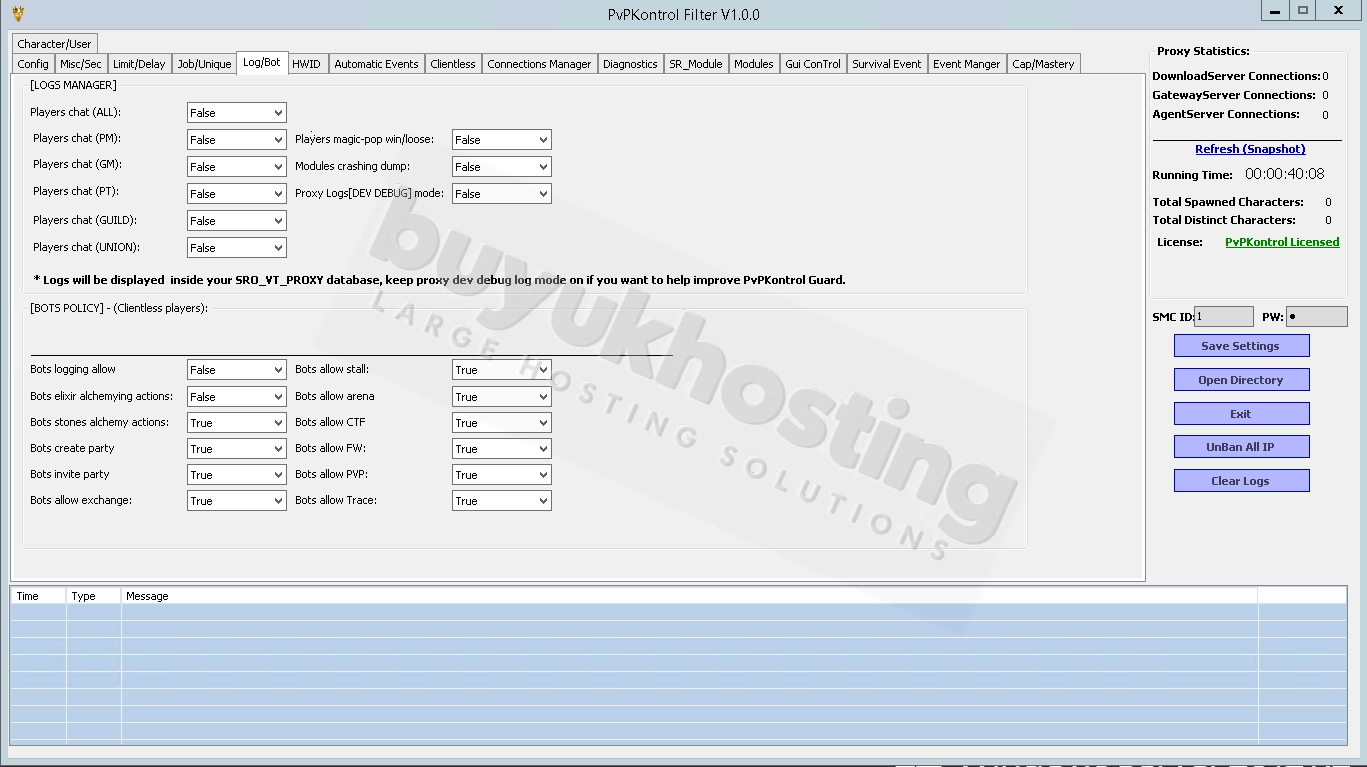
Task: Open the Bots allow CTF dropdown
Action: pyautogui.click(x=501, y=423)
